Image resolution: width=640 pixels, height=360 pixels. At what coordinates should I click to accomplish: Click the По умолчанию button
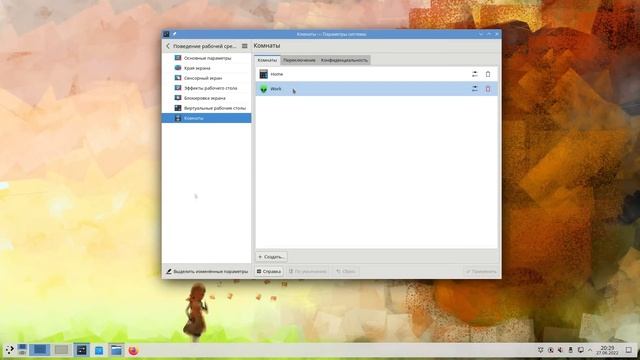point(308,271)
